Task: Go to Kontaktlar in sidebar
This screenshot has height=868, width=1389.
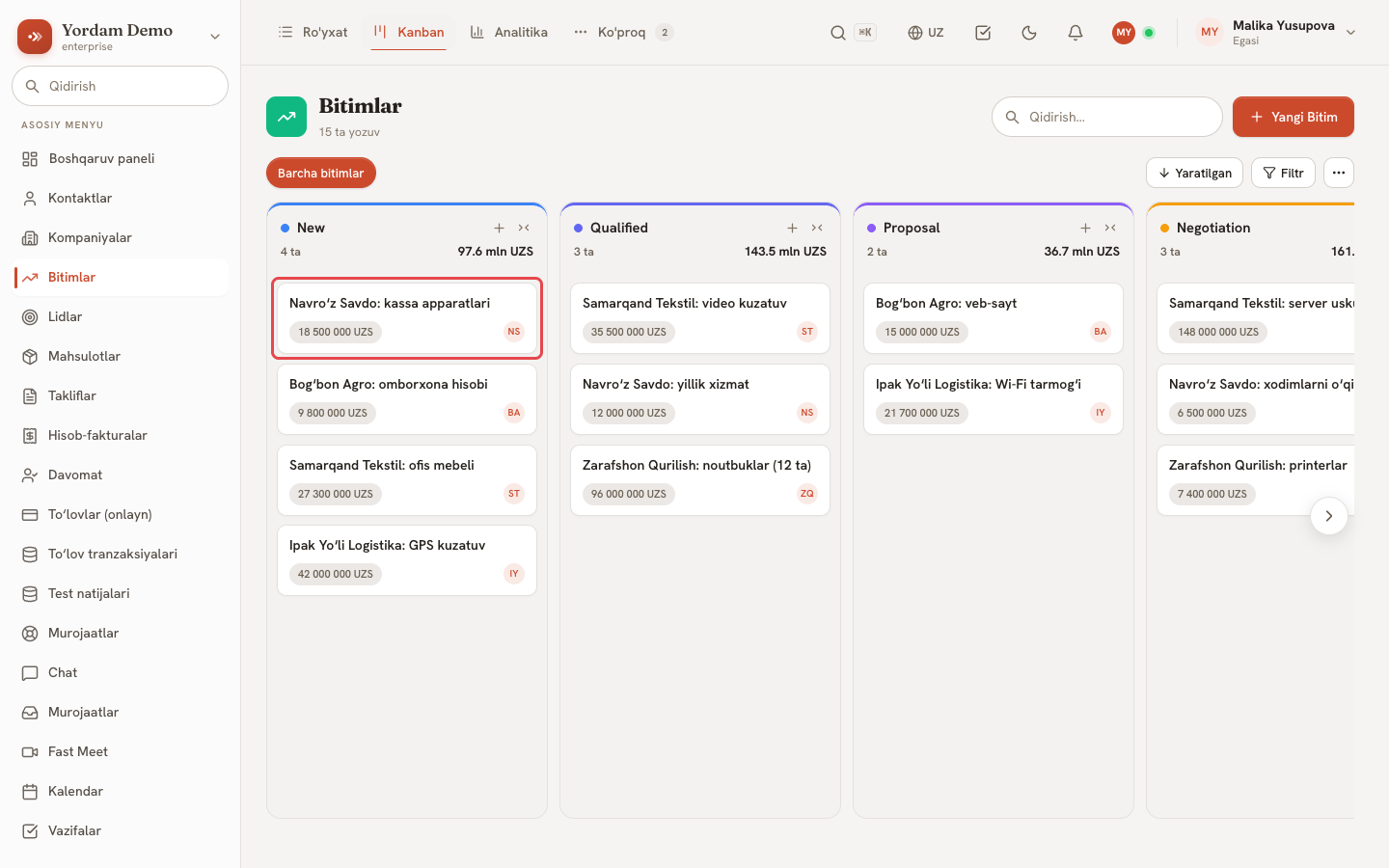Action: click(x=120, y=198)
